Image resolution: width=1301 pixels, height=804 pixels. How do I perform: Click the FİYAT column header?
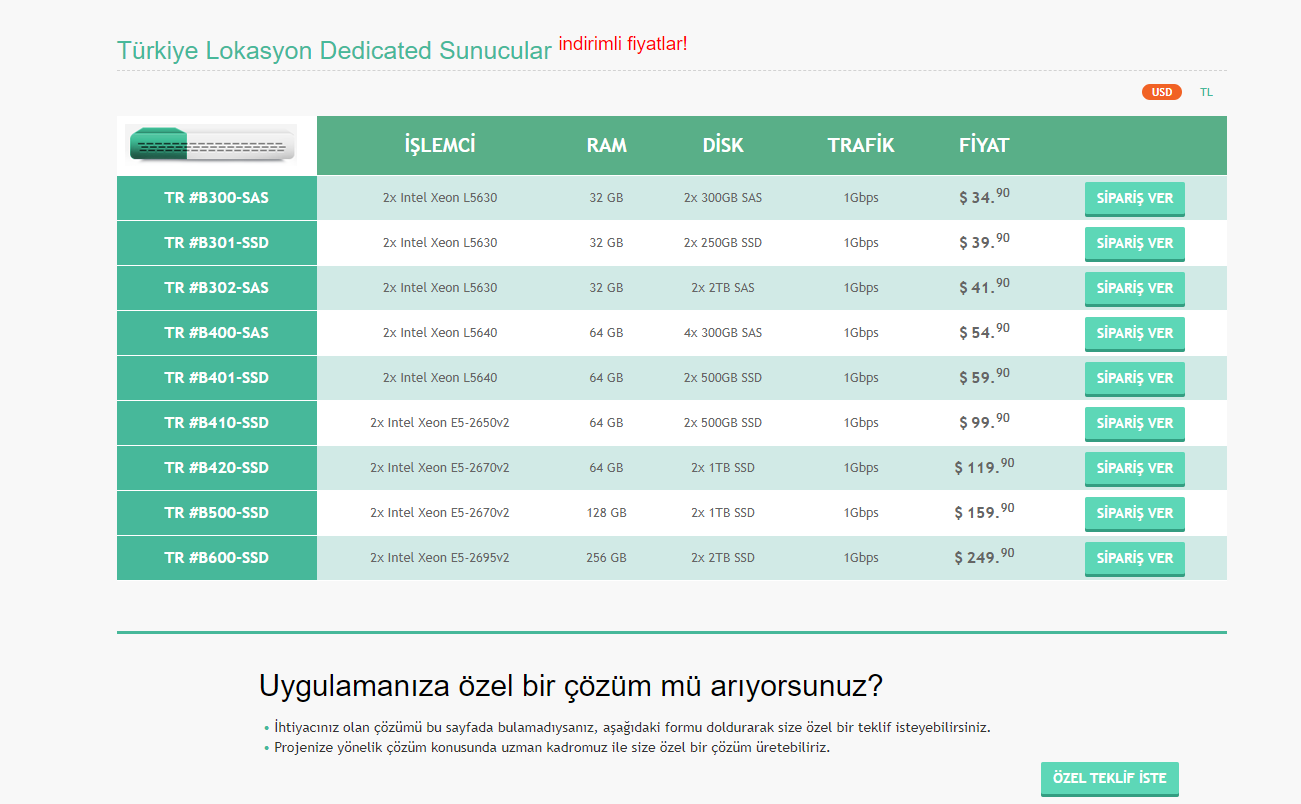point(984,145)
